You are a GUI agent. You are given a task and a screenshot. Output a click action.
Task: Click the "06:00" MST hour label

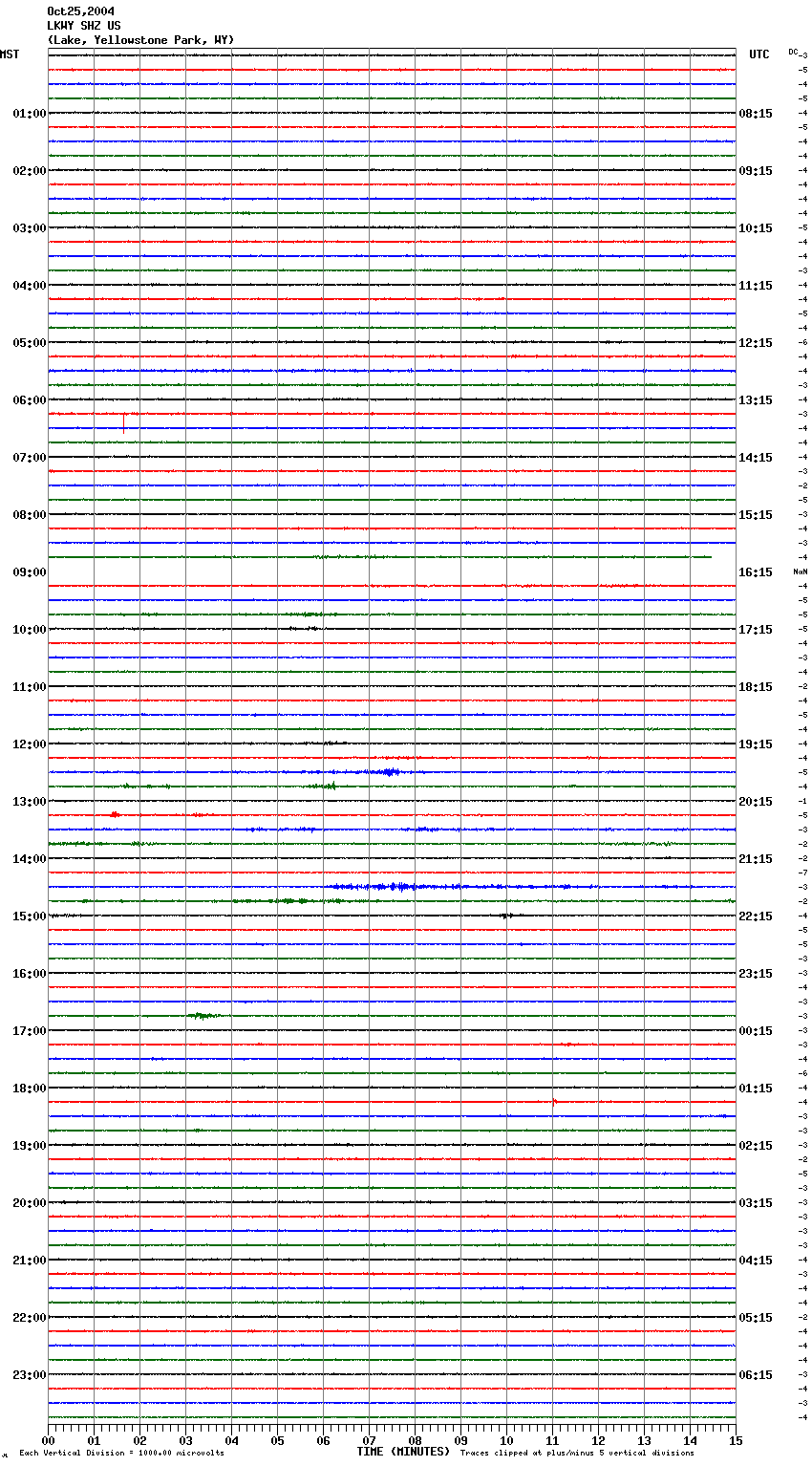(30, 400)
